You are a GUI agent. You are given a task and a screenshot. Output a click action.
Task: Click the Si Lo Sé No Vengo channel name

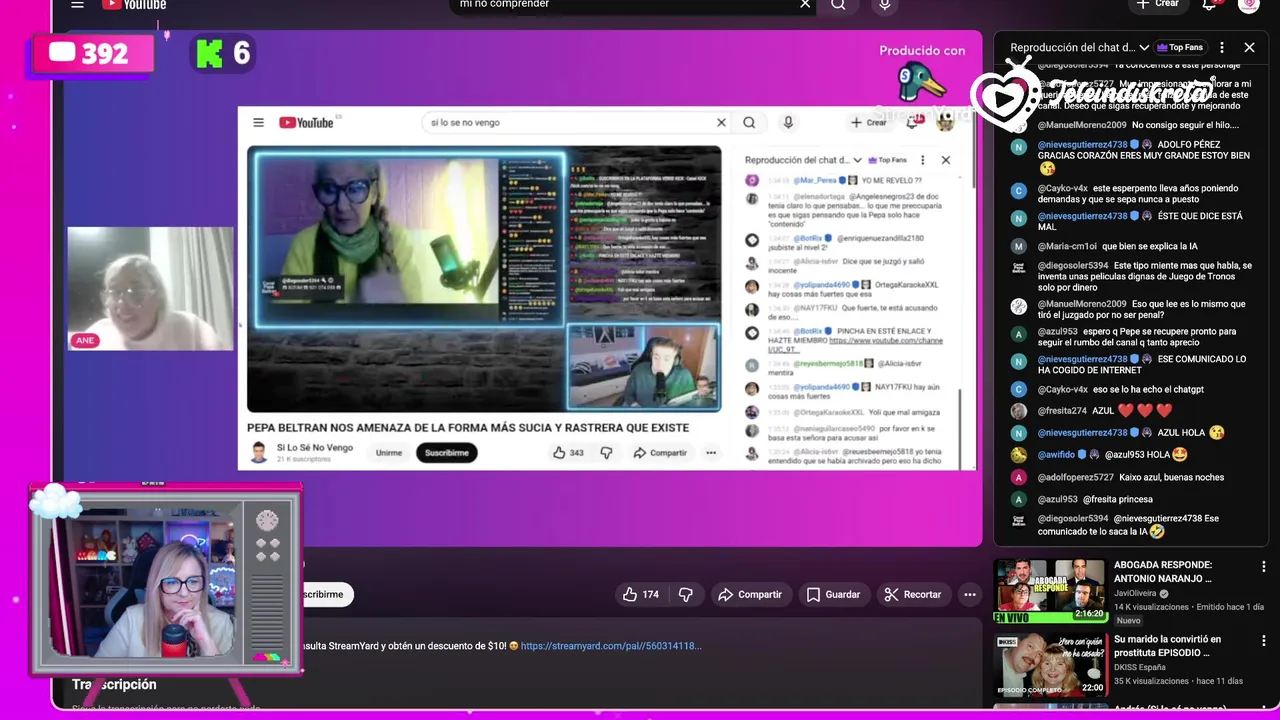315,447
